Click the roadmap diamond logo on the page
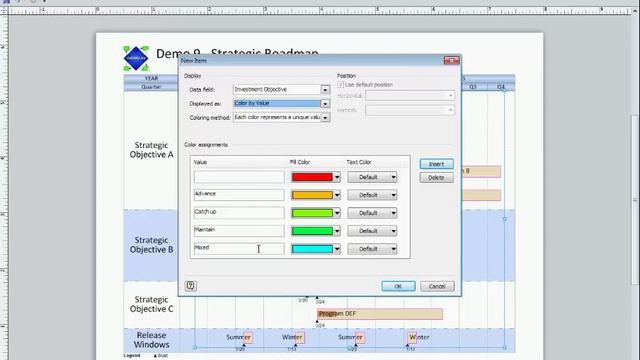 [x=136, y=58]
